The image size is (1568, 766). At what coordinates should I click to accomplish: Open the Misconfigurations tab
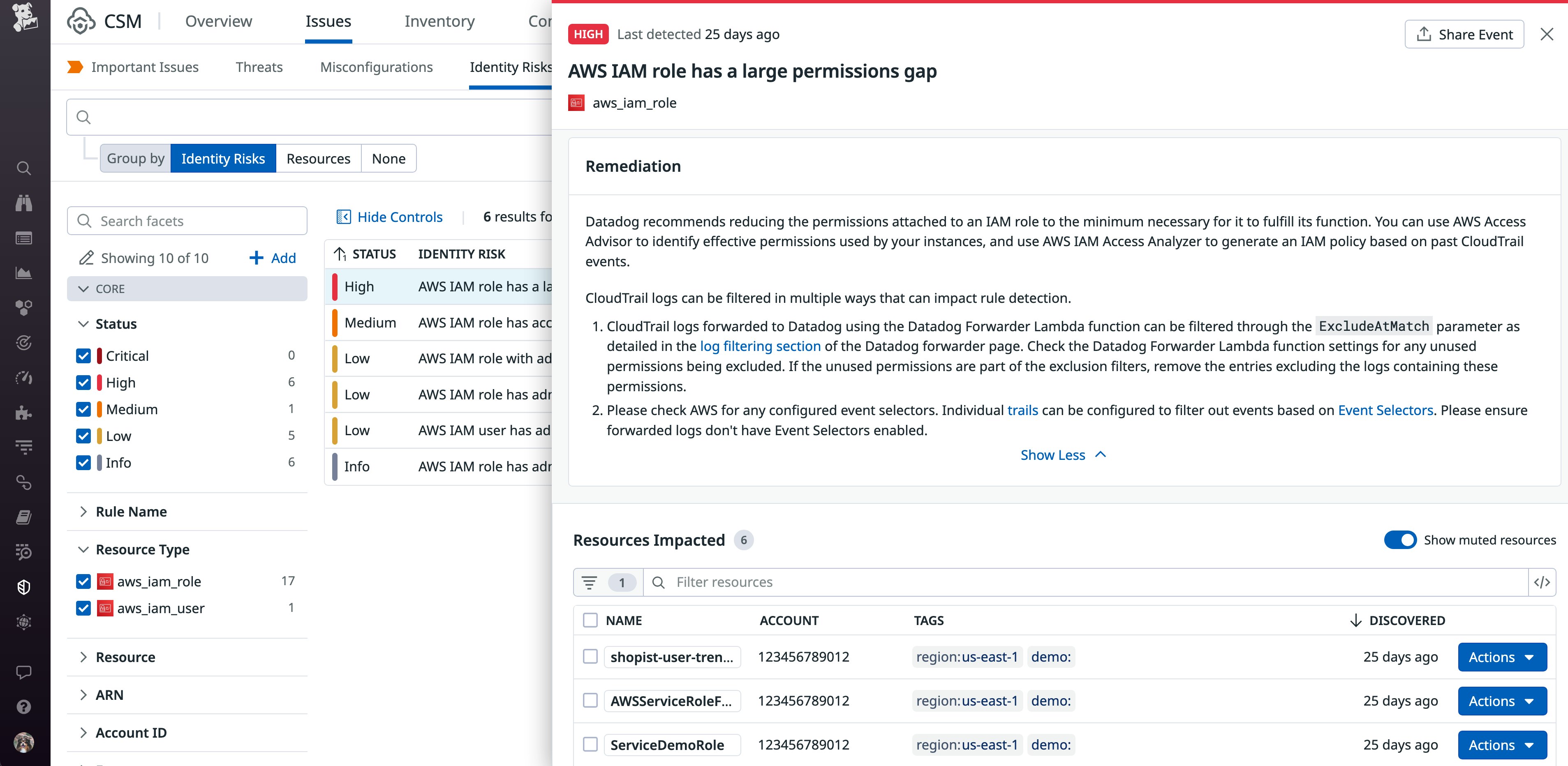tap(377, 67)
